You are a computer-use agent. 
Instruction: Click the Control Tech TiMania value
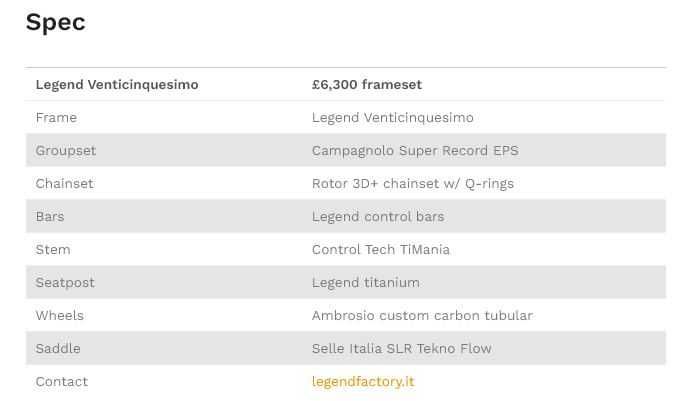(381, 250)
